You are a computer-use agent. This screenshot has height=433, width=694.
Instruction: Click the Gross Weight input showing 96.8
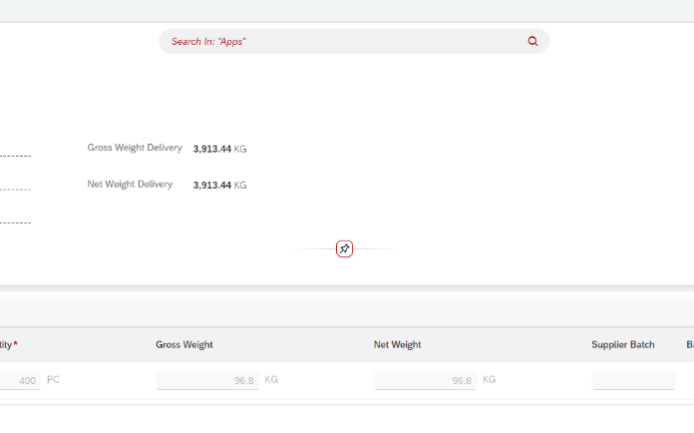pyautogui.click(x=207, y=381)
